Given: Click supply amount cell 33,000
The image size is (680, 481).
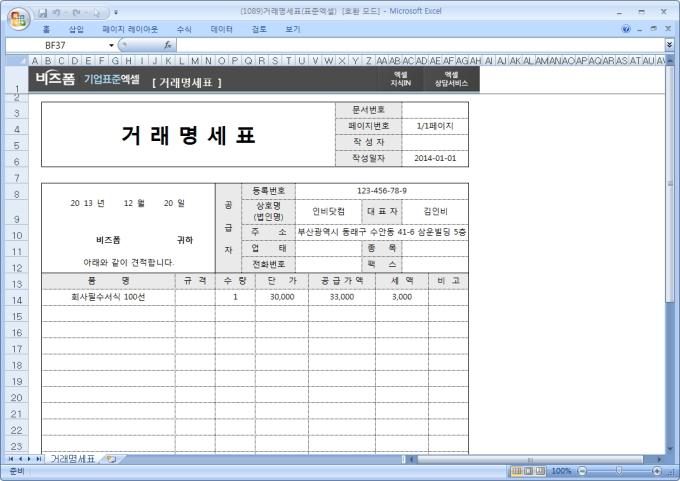Looking at the screenshot, I should pyautogui.click(x=342, y=297).
